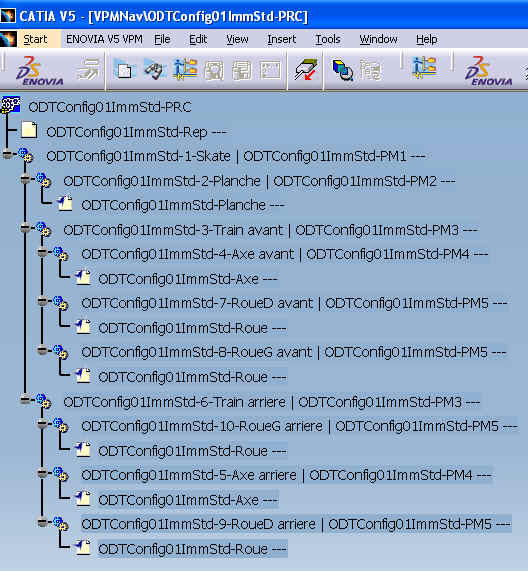Image resolution: width=528 pixels, height=571 pixels.
Task: Open the Tools menu
Action: (x=328, y=39)
